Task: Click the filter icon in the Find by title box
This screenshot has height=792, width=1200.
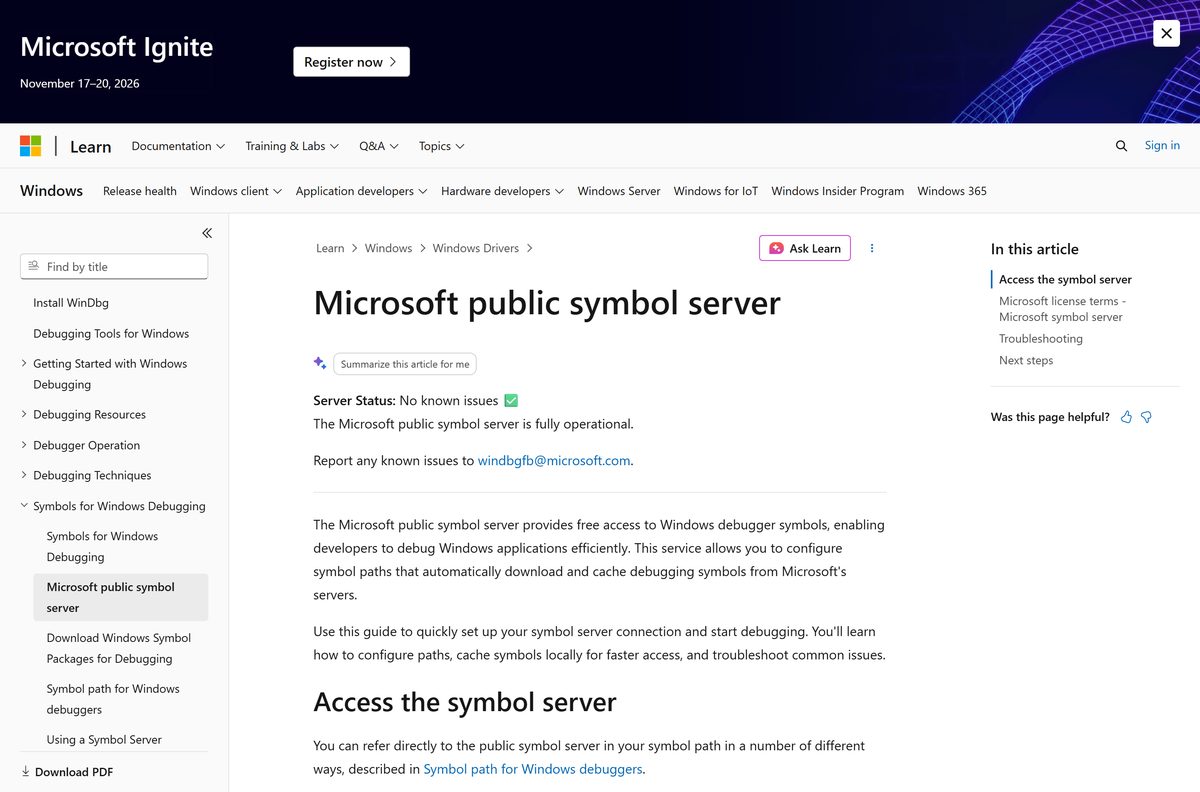Action: pyautogui.click(x=34, y=266)
